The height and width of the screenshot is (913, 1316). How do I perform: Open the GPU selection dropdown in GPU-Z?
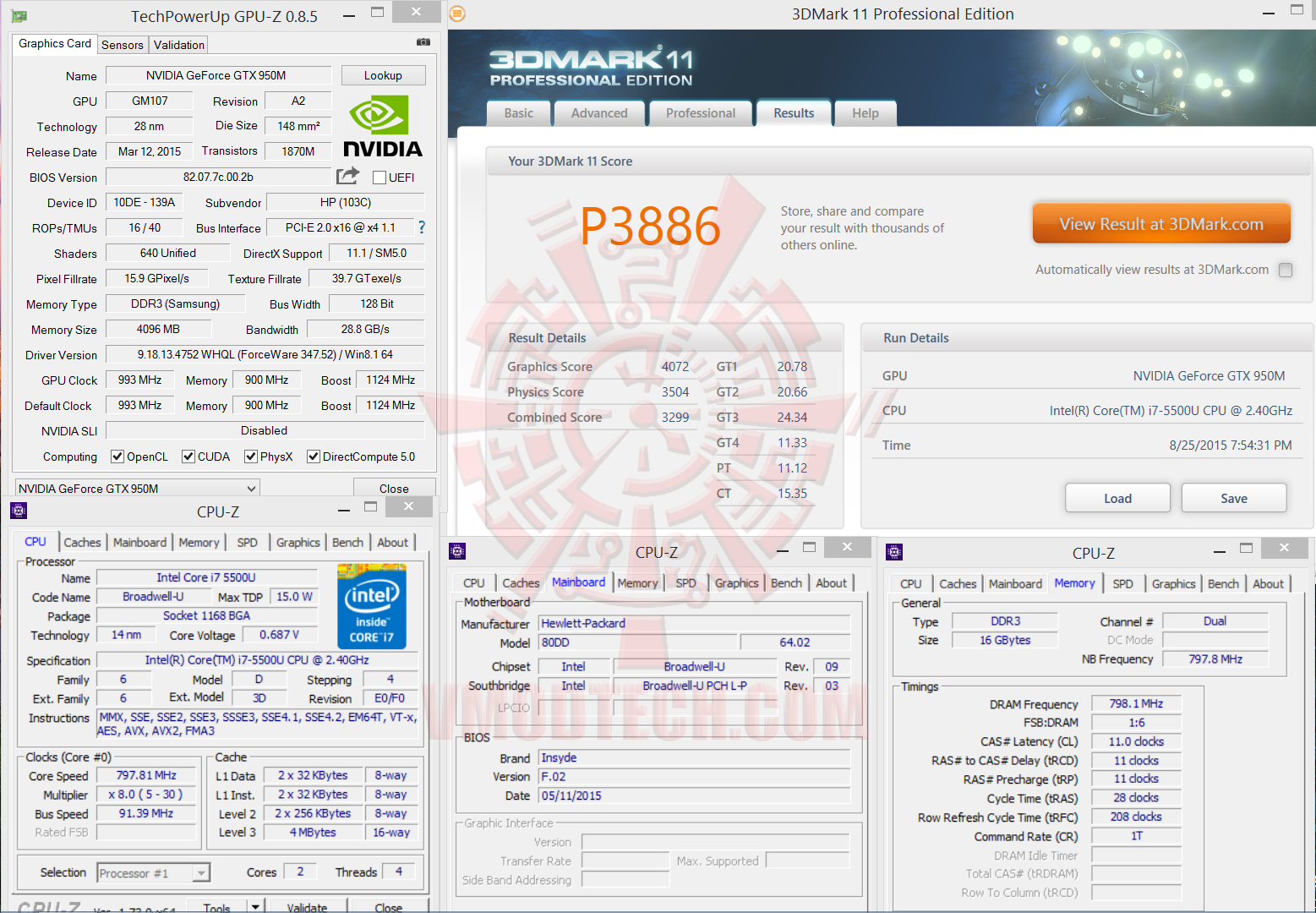[138, 489]
